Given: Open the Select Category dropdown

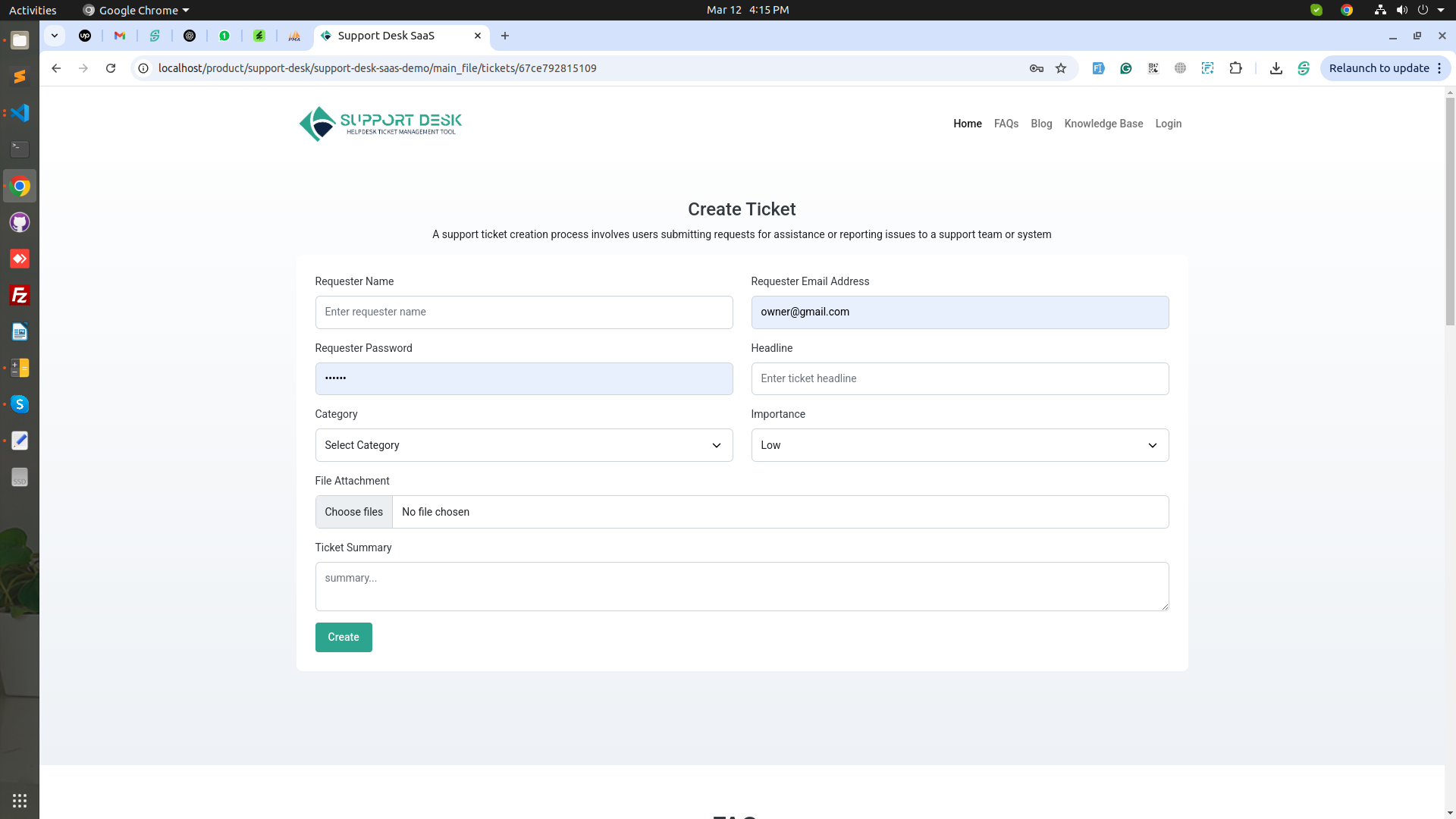Looking at the screenshot, I should tap(523, 445).
